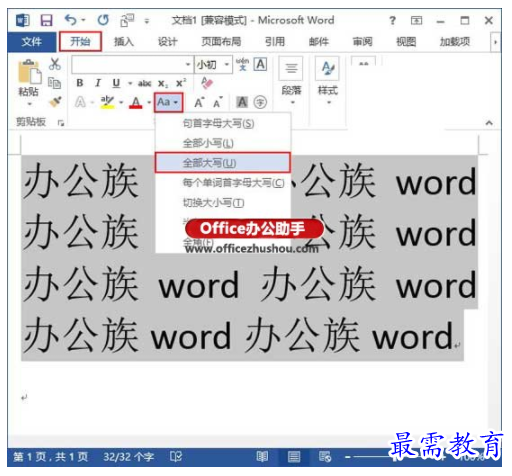Expand the highlight color arrow
Image resolution: width=512 pixels, height=476 pixels.
point(121,102)
